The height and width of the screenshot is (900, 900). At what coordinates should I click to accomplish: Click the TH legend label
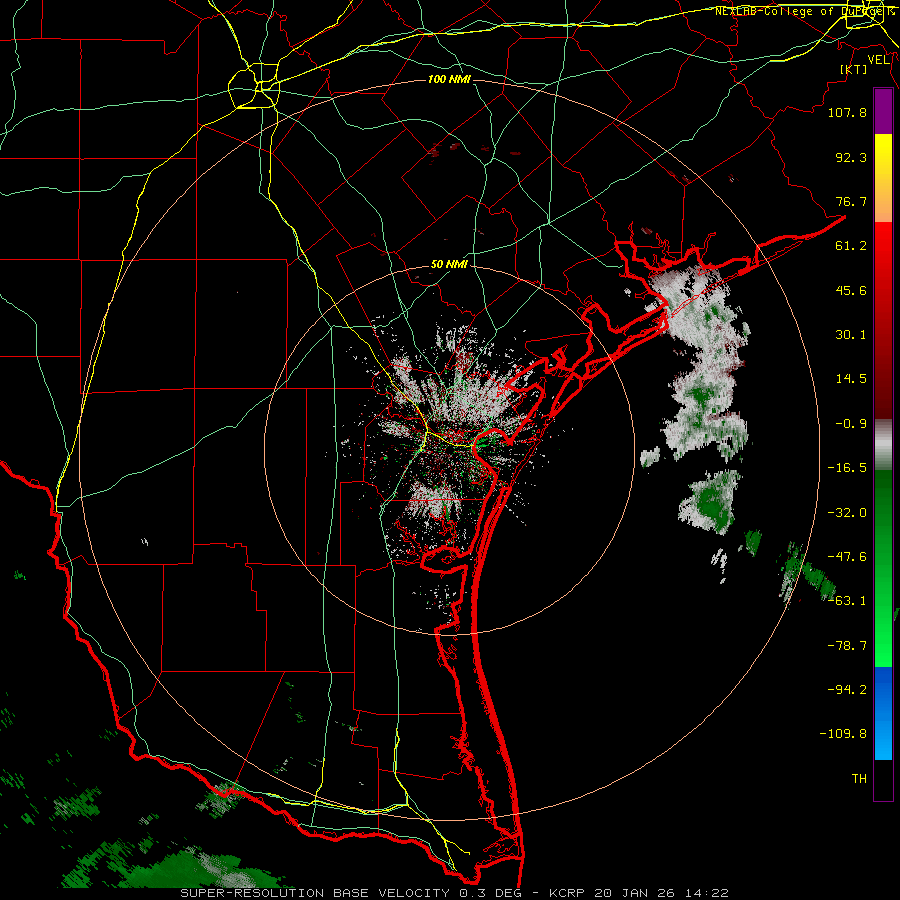point(859,779)
